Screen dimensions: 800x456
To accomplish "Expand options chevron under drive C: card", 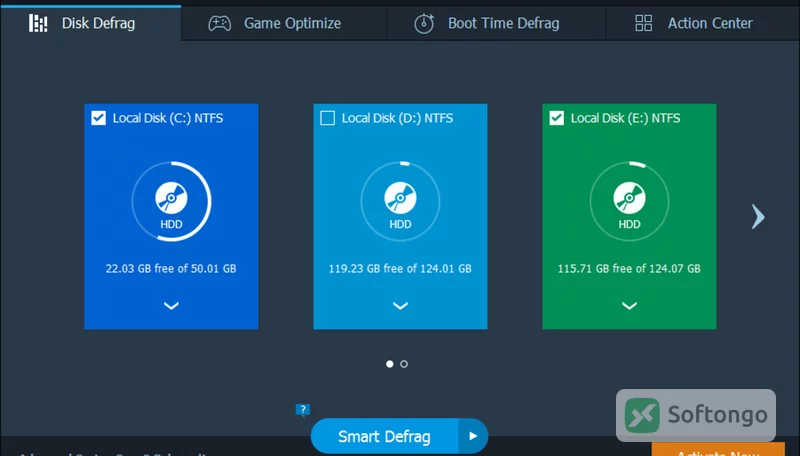I will 171,306.
